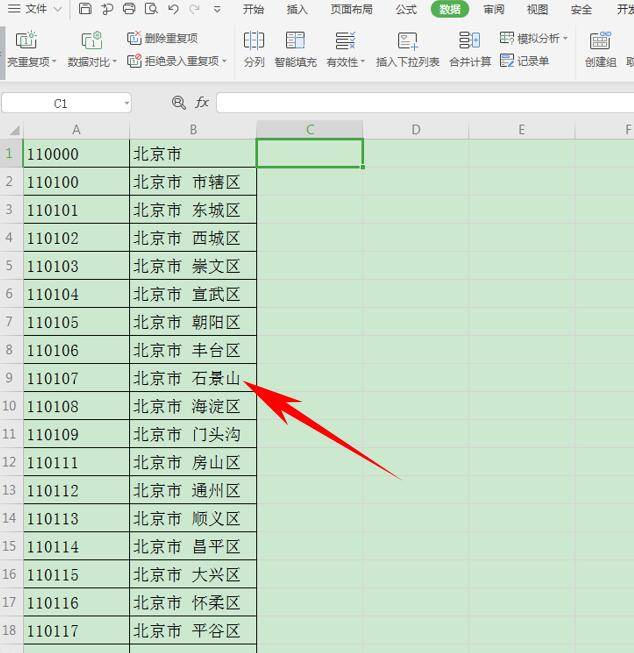Switch to the 页面布局 tab
This screenshot has height=653, width=634.
pos(352,9)
